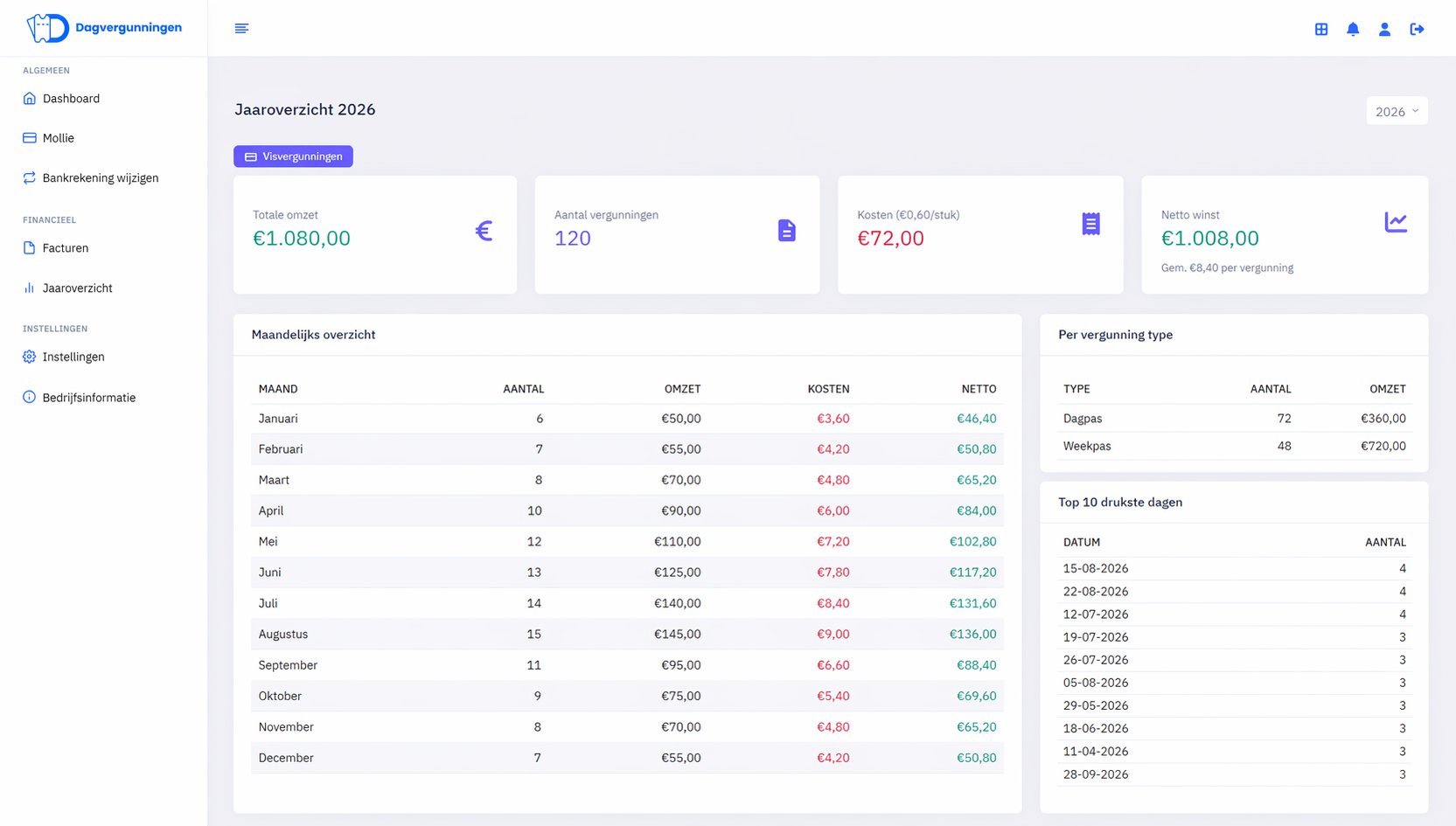Viewport: 1456px width, 826px height.
Task: Open Instellingen menu item
Action: (73, 357)
